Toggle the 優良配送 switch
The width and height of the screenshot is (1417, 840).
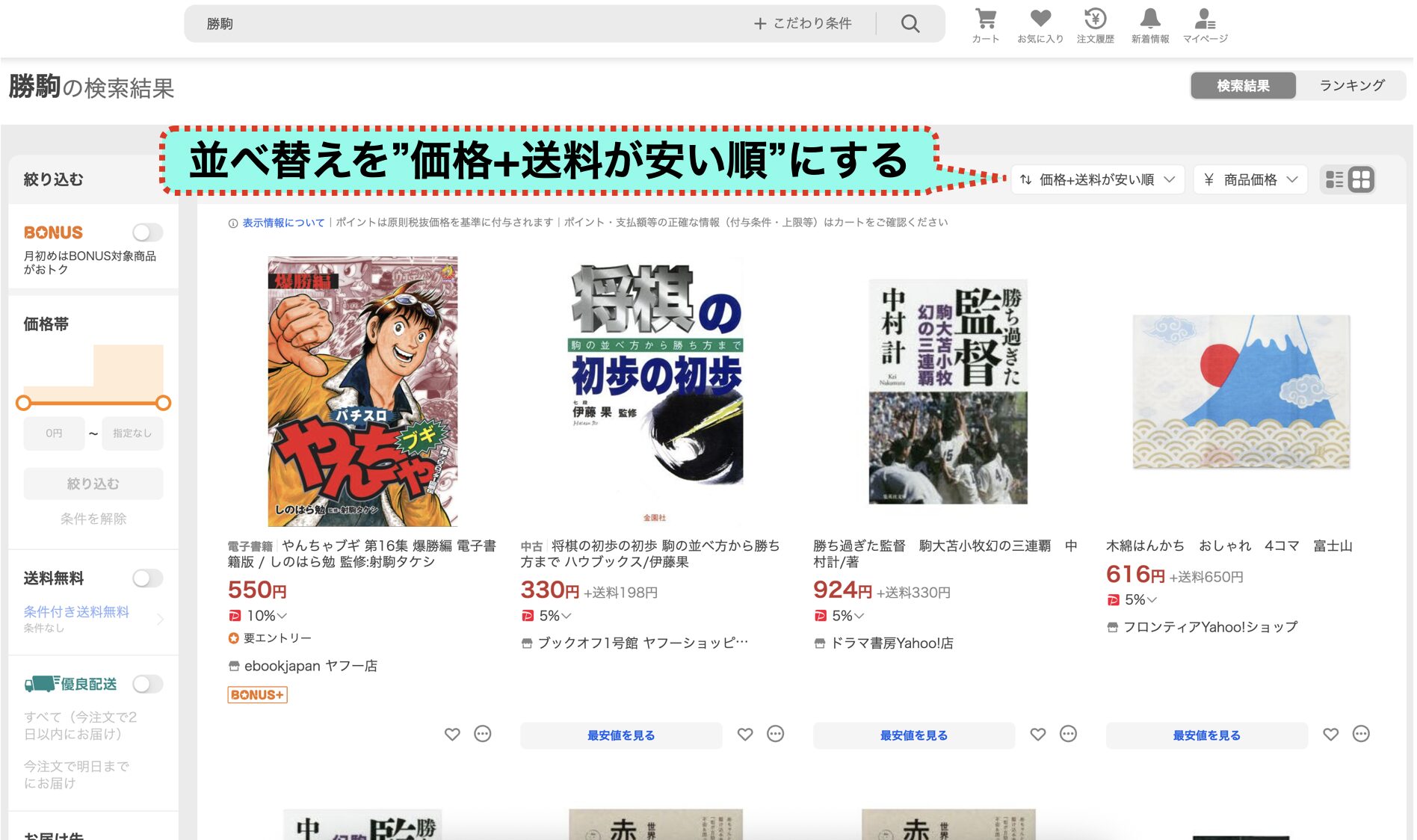pyautogui.click(x=148, y=685)
